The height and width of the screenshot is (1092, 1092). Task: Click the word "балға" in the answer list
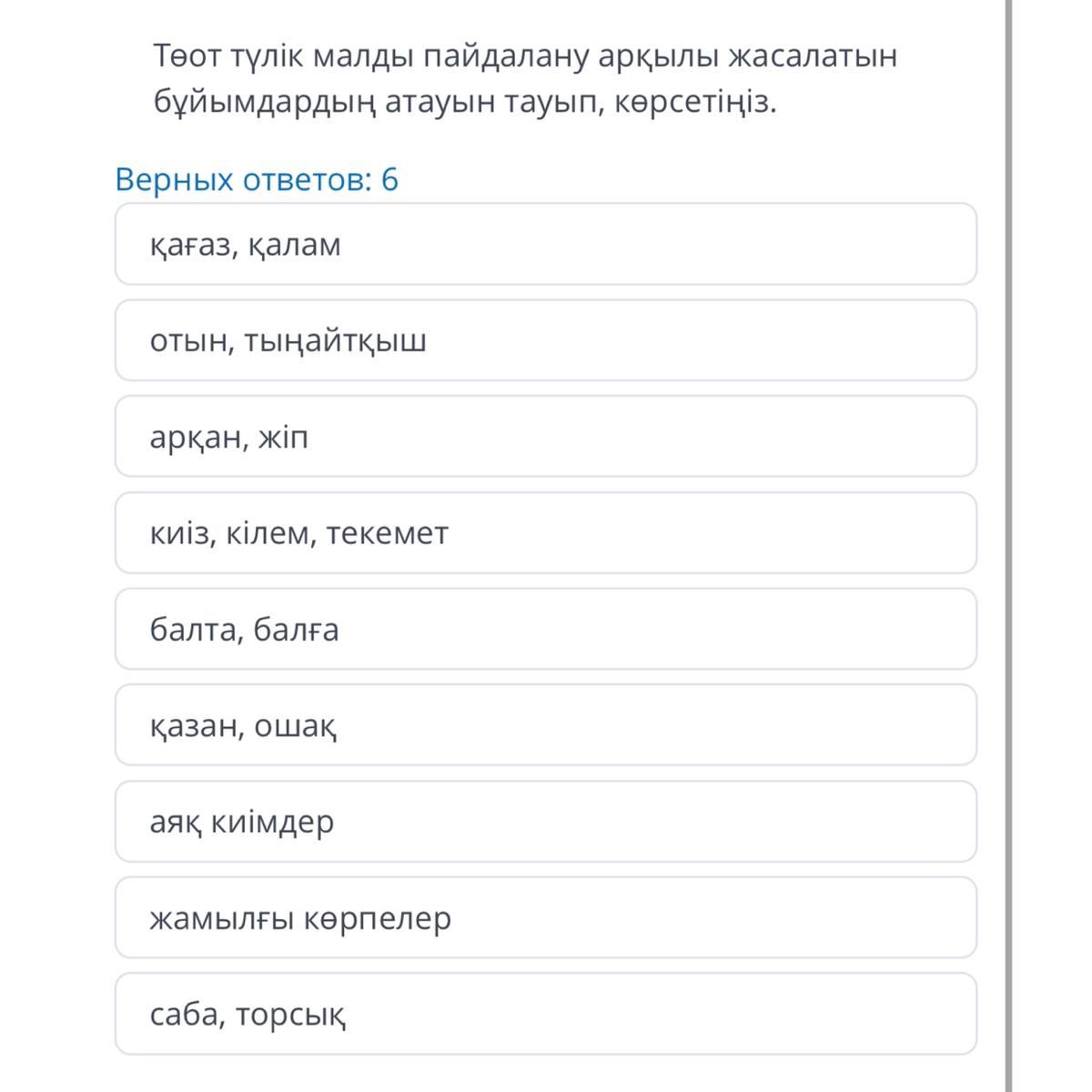pyautogui.click(x=296, y=630)
